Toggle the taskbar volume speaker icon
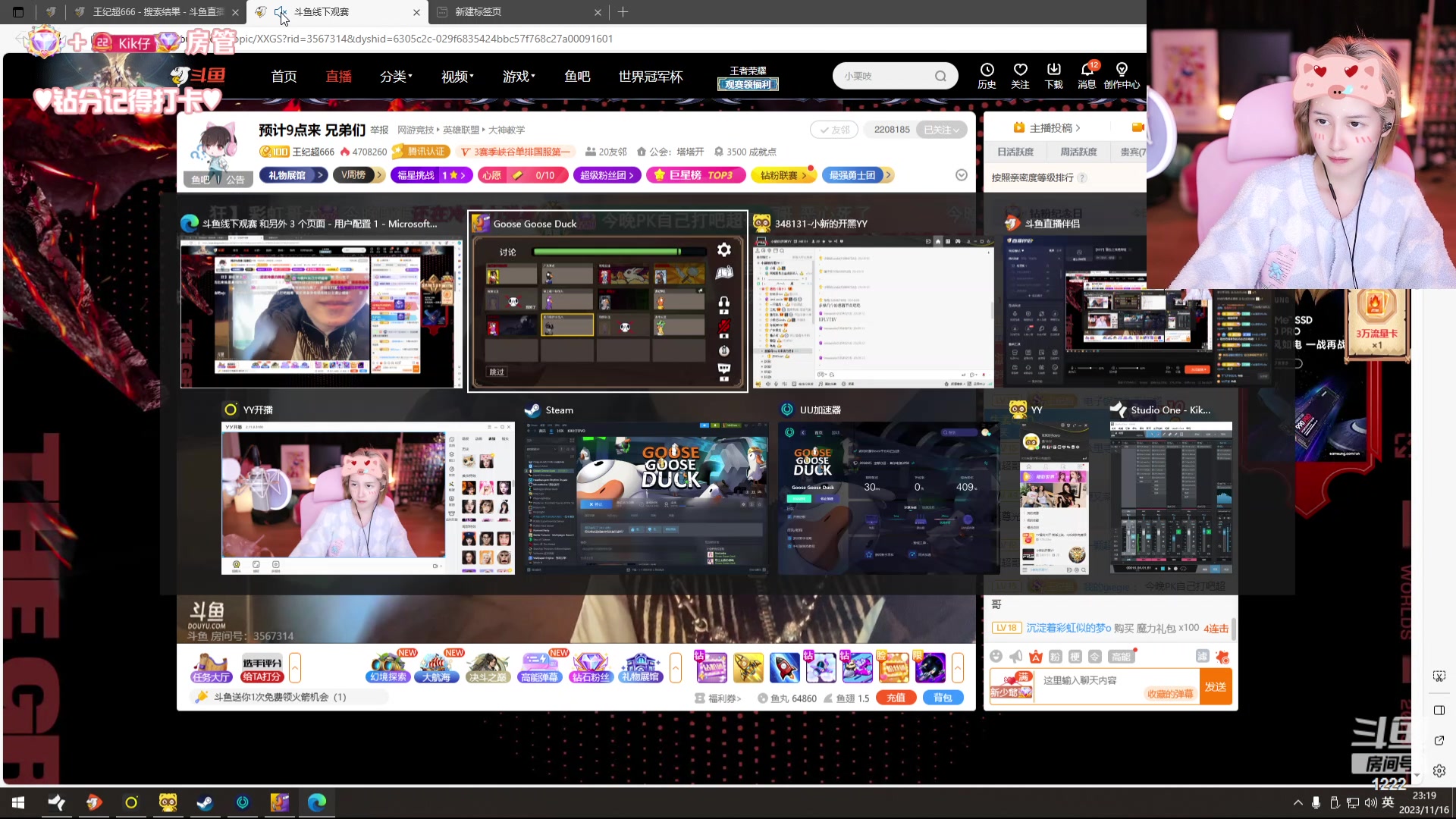 pyautogui.click(x=1370, y=802)
